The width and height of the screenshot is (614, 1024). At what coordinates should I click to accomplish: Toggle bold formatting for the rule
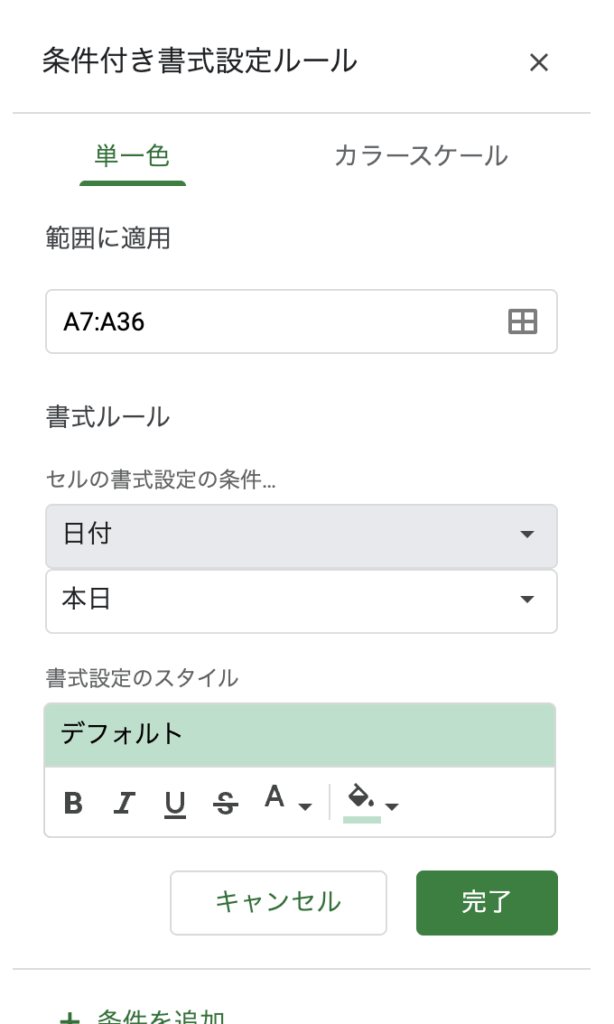tap(73, 803)
